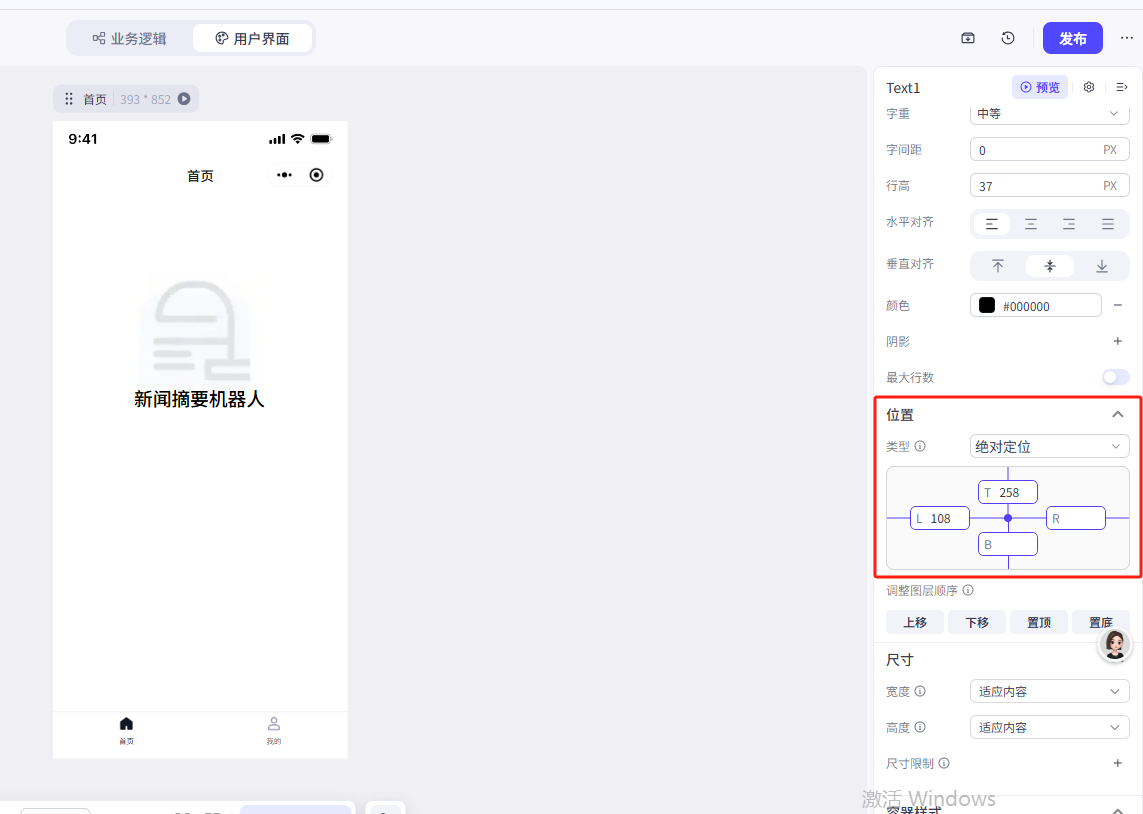Remove the color with the minus icon
The image size is (1143, 814).
point(1118,305)
